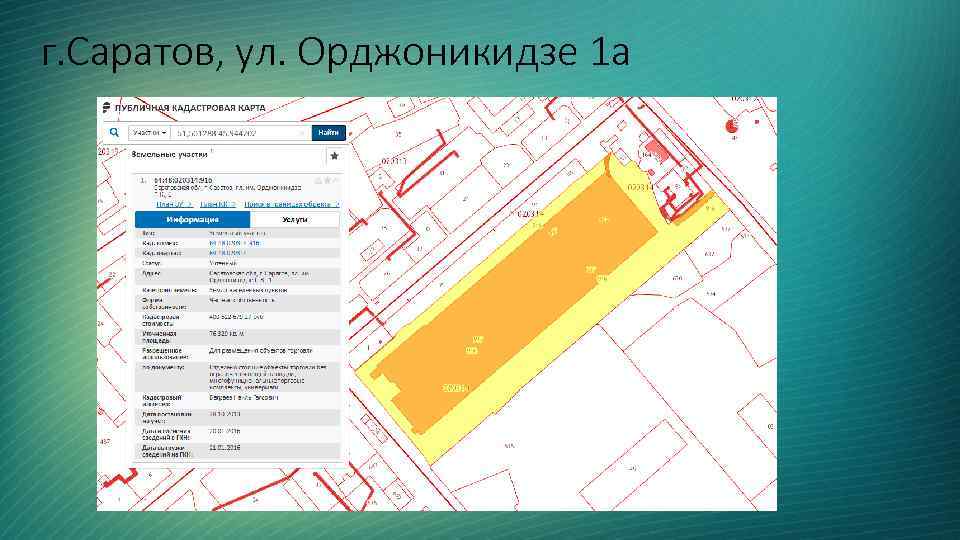Click the star favorites icon in results header
Screen dimensions: 960x540
pos(334,156)
